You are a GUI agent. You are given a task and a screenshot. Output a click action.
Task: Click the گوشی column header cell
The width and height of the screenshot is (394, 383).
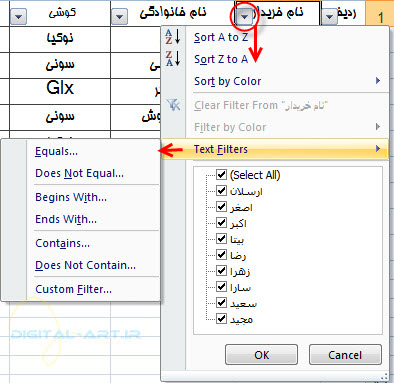click(60, 13)
